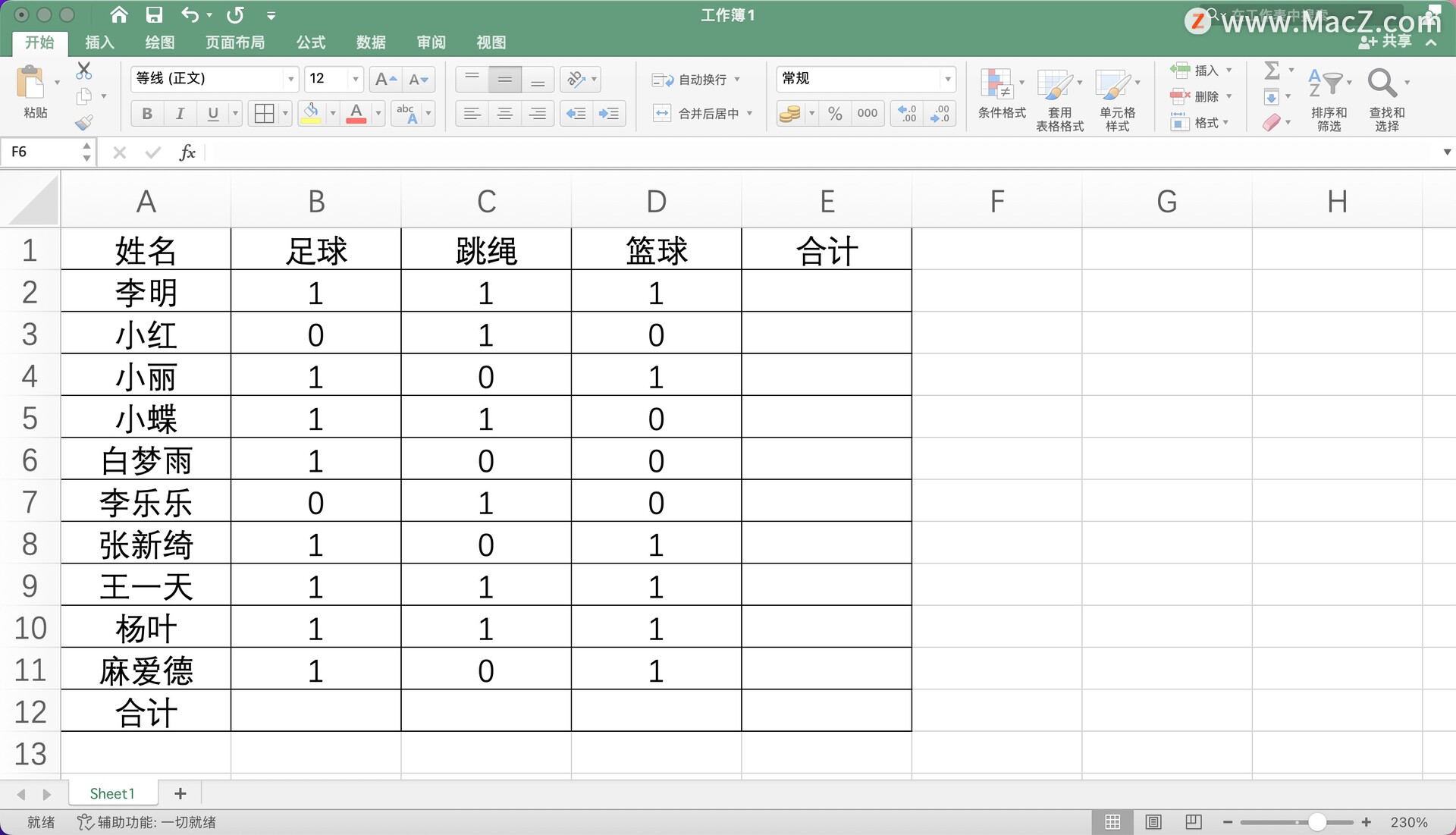Screen dimensions: 1456x835
Task: Expand the 自动换行 dropdown arrow
Action: pyautogui.click(x=736, y=80)
